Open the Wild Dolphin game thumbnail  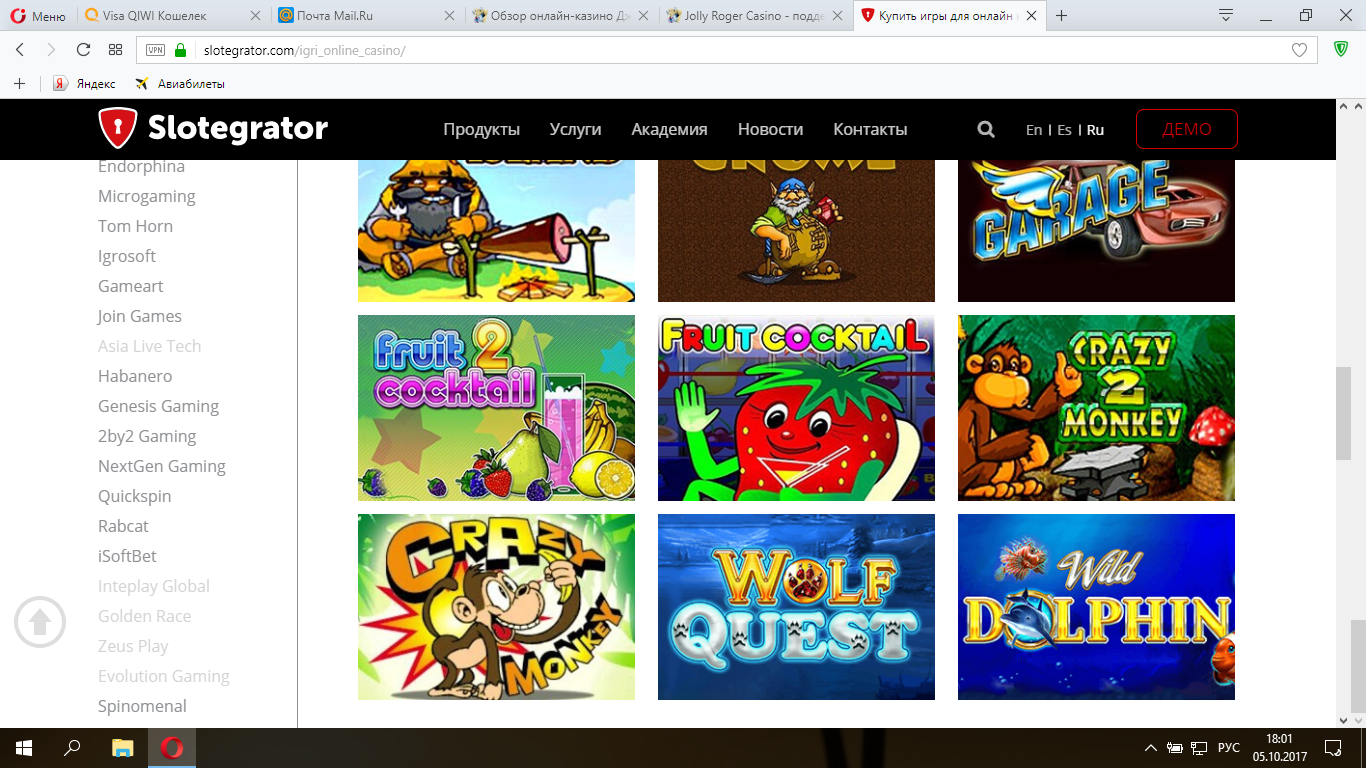1096,607
